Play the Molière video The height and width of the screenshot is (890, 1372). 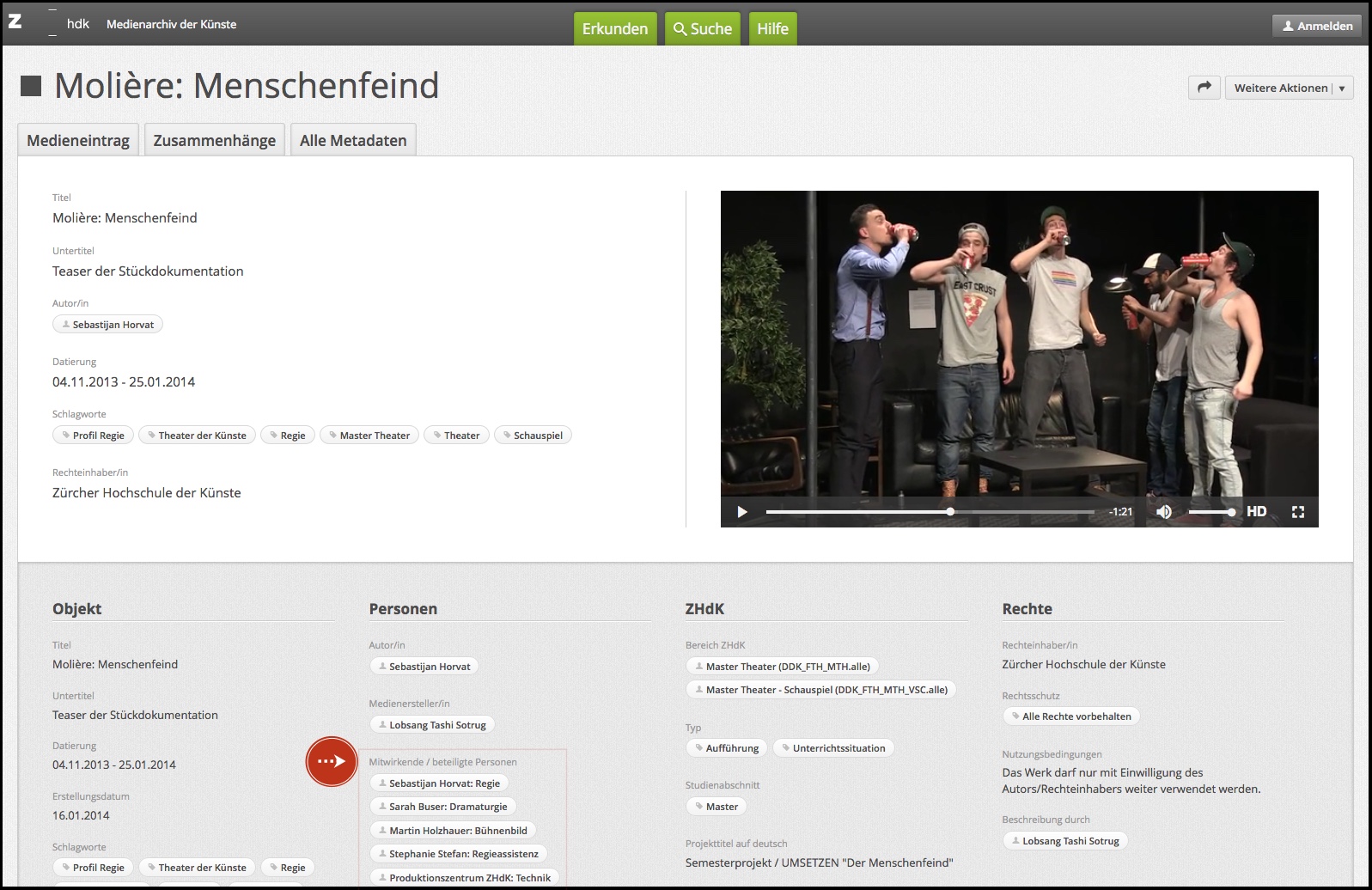[x=742, y=512]
